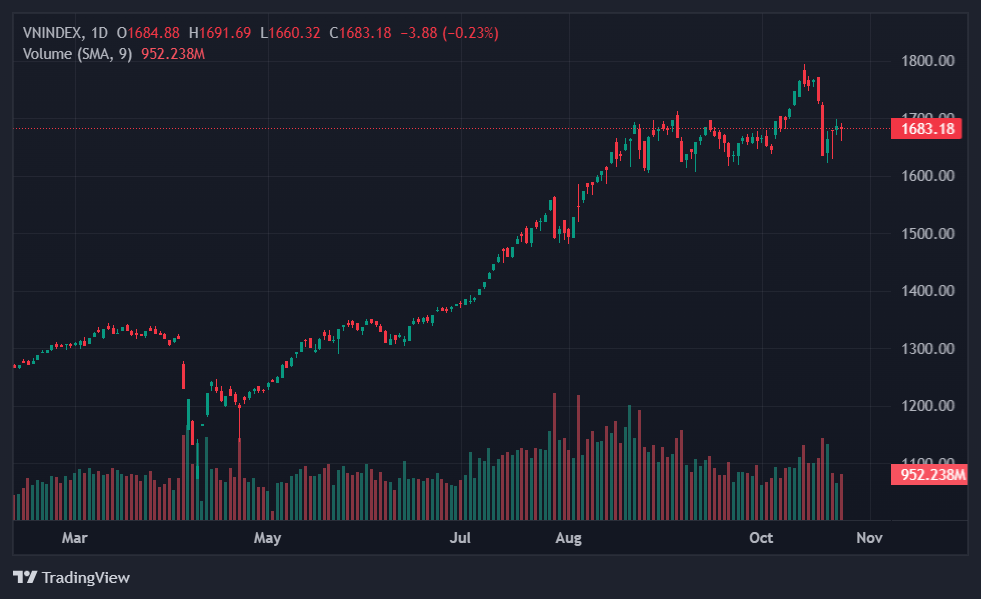
Task: Click the red 1683.18 current price label
Action: tap(929, 129)
